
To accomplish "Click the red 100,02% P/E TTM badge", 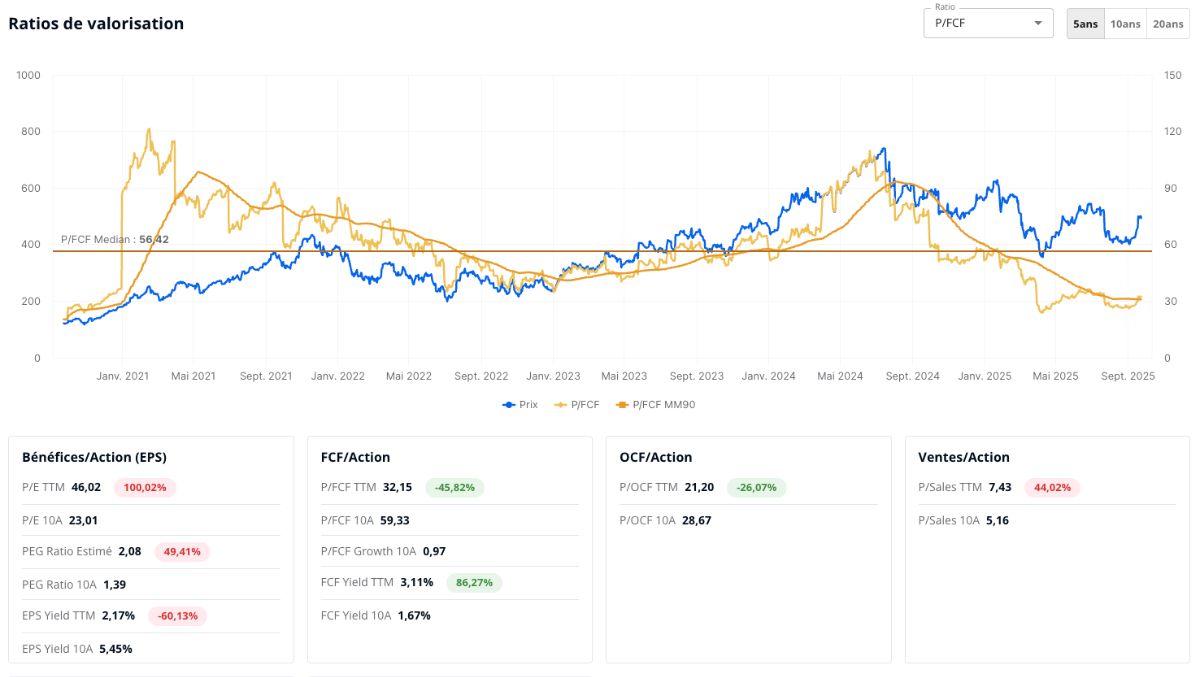I will pos(145,488).
